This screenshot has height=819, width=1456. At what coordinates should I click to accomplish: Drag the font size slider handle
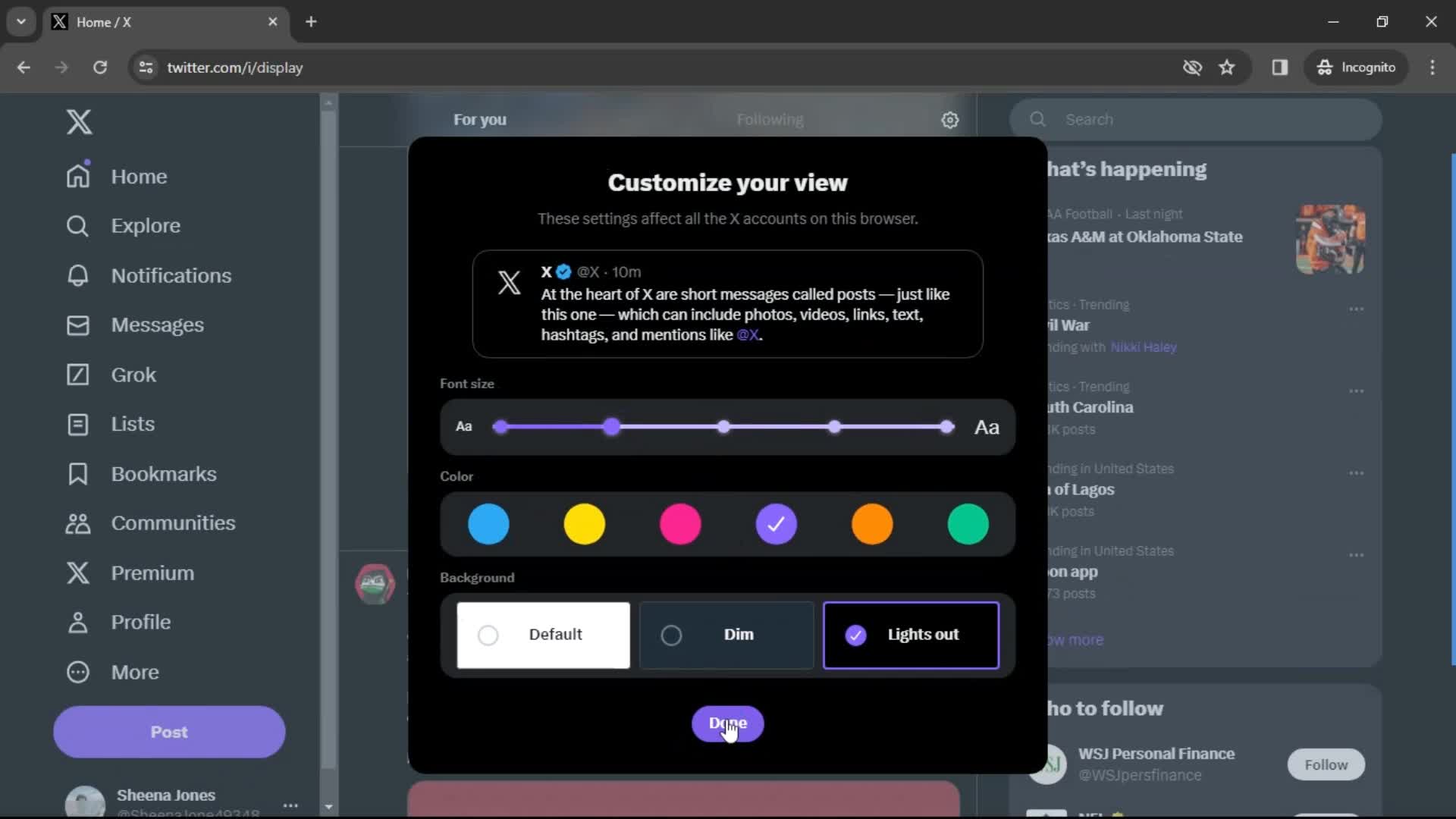tap(611, 427)
